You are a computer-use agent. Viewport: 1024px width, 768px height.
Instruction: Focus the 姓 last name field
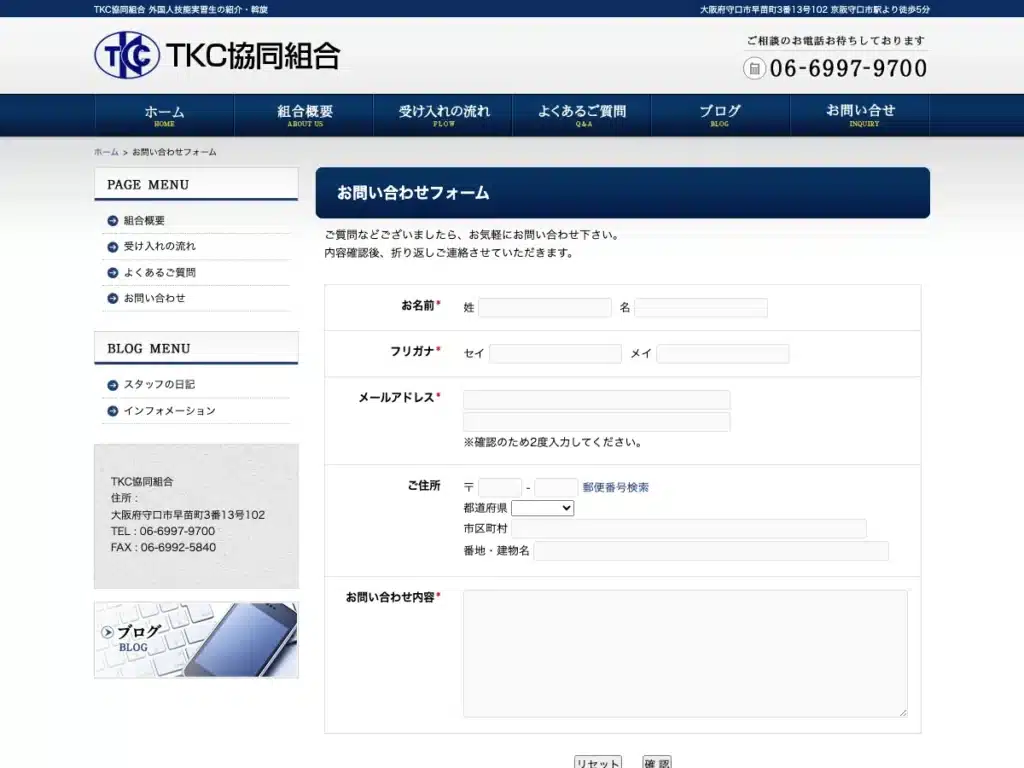pyautogui.click(x=545, y=308)
